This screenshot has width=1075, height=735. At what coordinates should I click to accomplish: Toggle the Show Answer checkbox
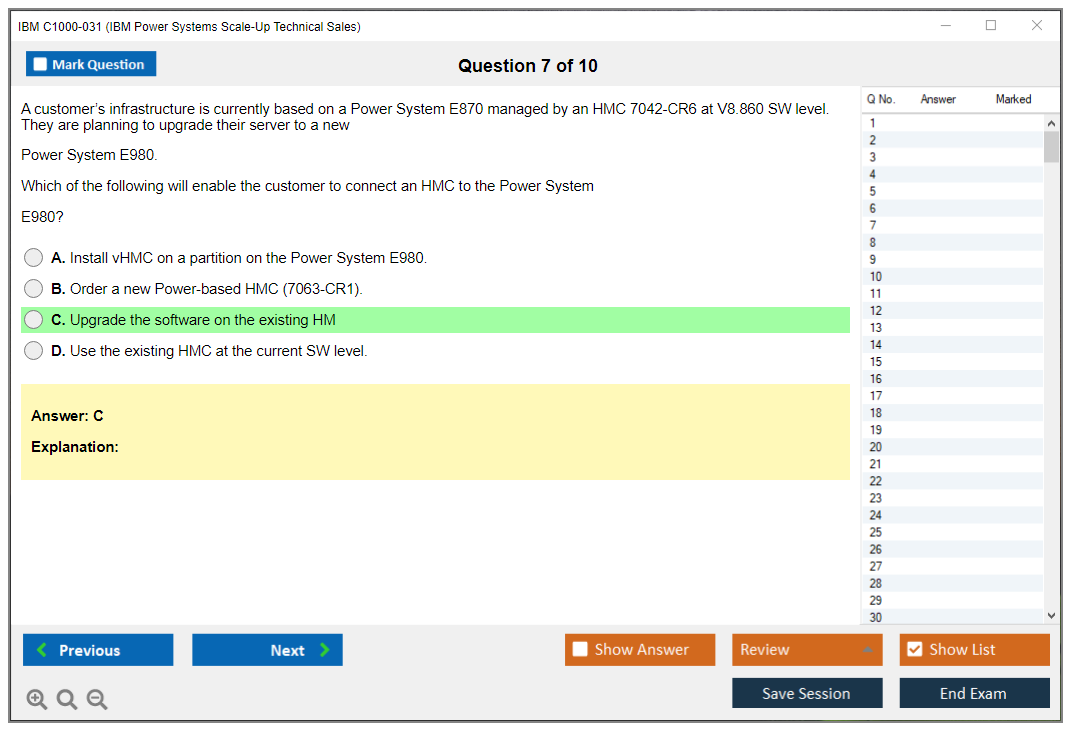pos(580,650)
